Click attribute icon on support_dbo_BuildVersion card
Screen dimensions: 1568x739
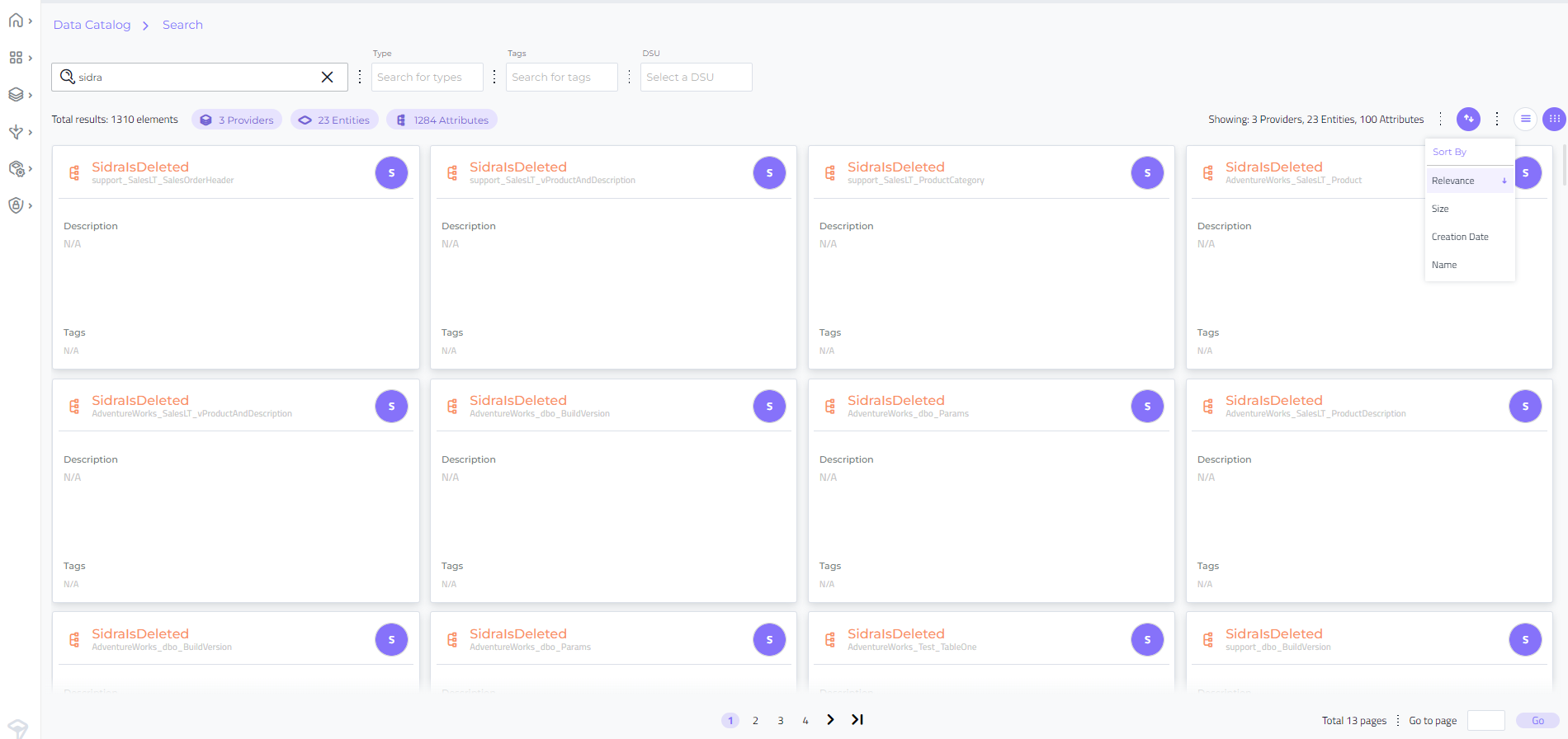[1208, 639]
